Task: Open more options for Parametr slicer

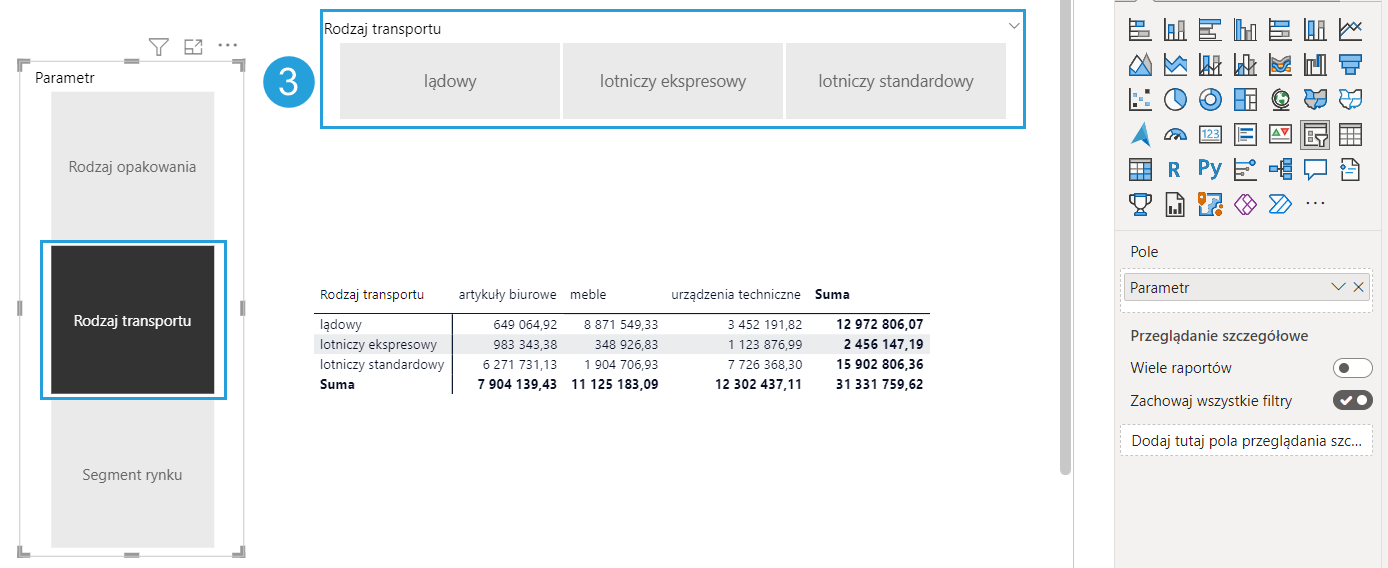Action: coord(228,46)
